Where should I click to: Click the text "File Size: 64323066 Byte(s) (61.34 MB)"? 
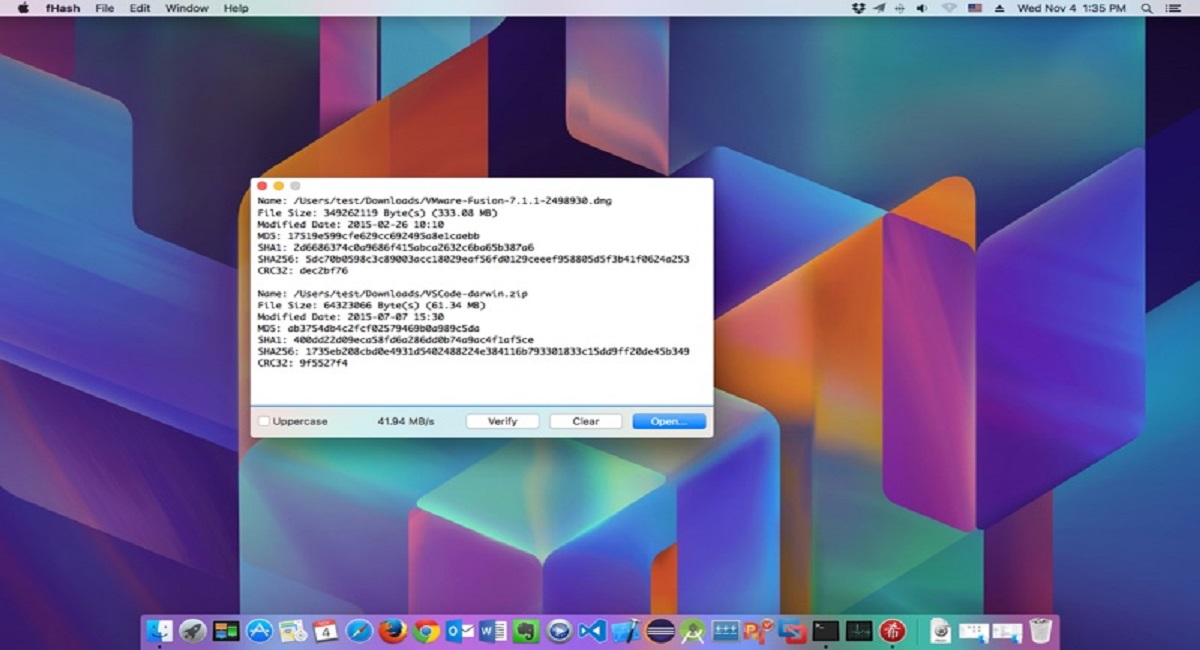pos(371,305)
